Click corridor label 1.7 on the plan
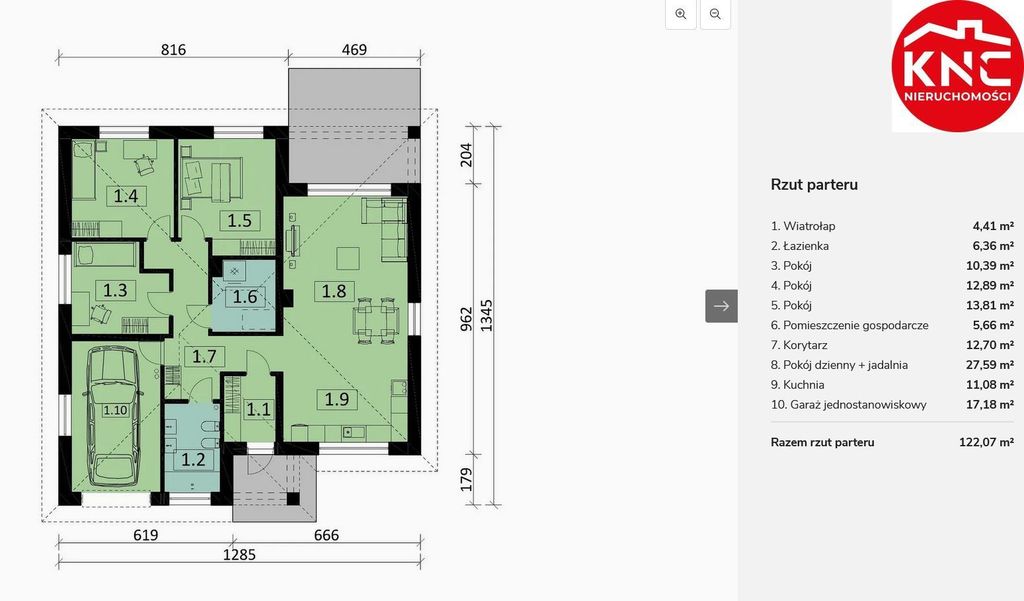1024x601 pixels. pyautogui.click(x=205, y=355)
